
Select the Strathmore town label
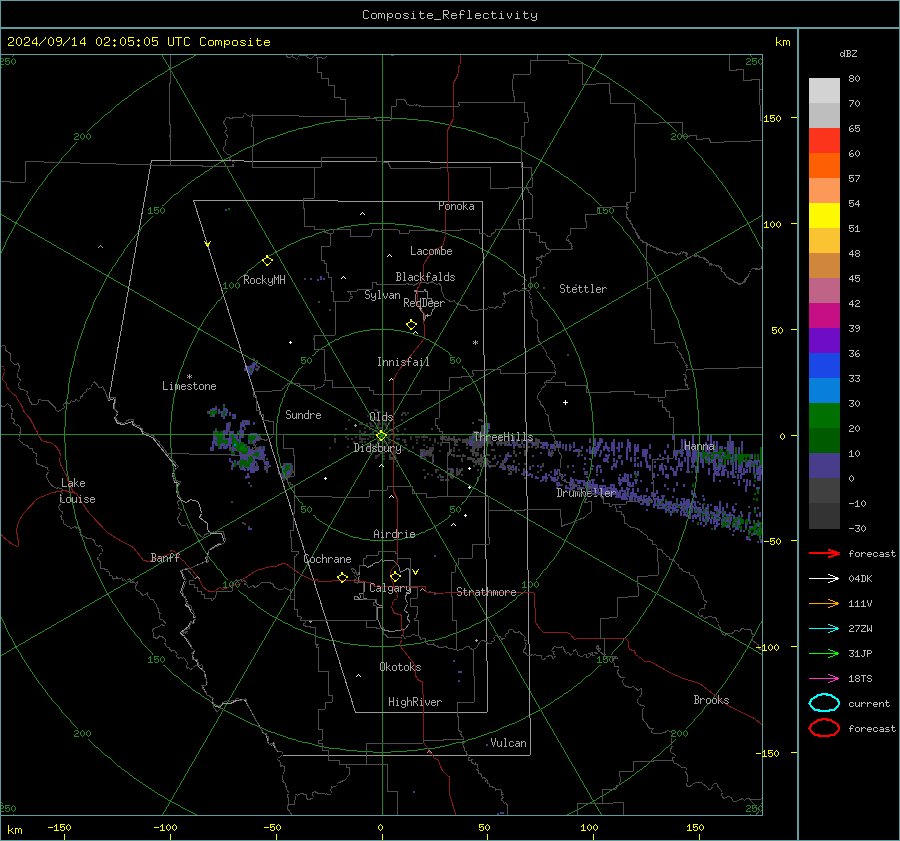coord(486,592)
